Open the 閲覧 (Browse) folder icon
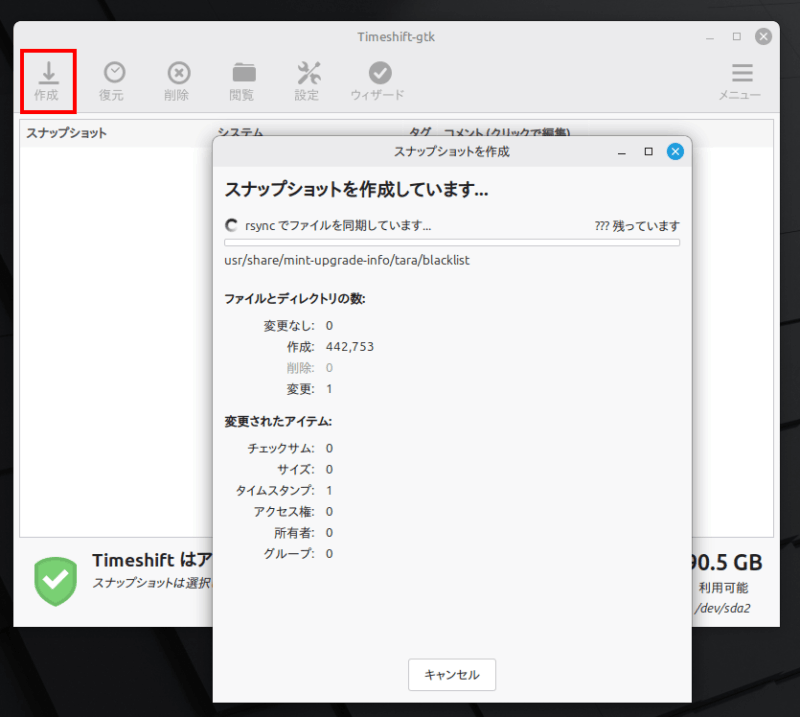 coord(242,74)
